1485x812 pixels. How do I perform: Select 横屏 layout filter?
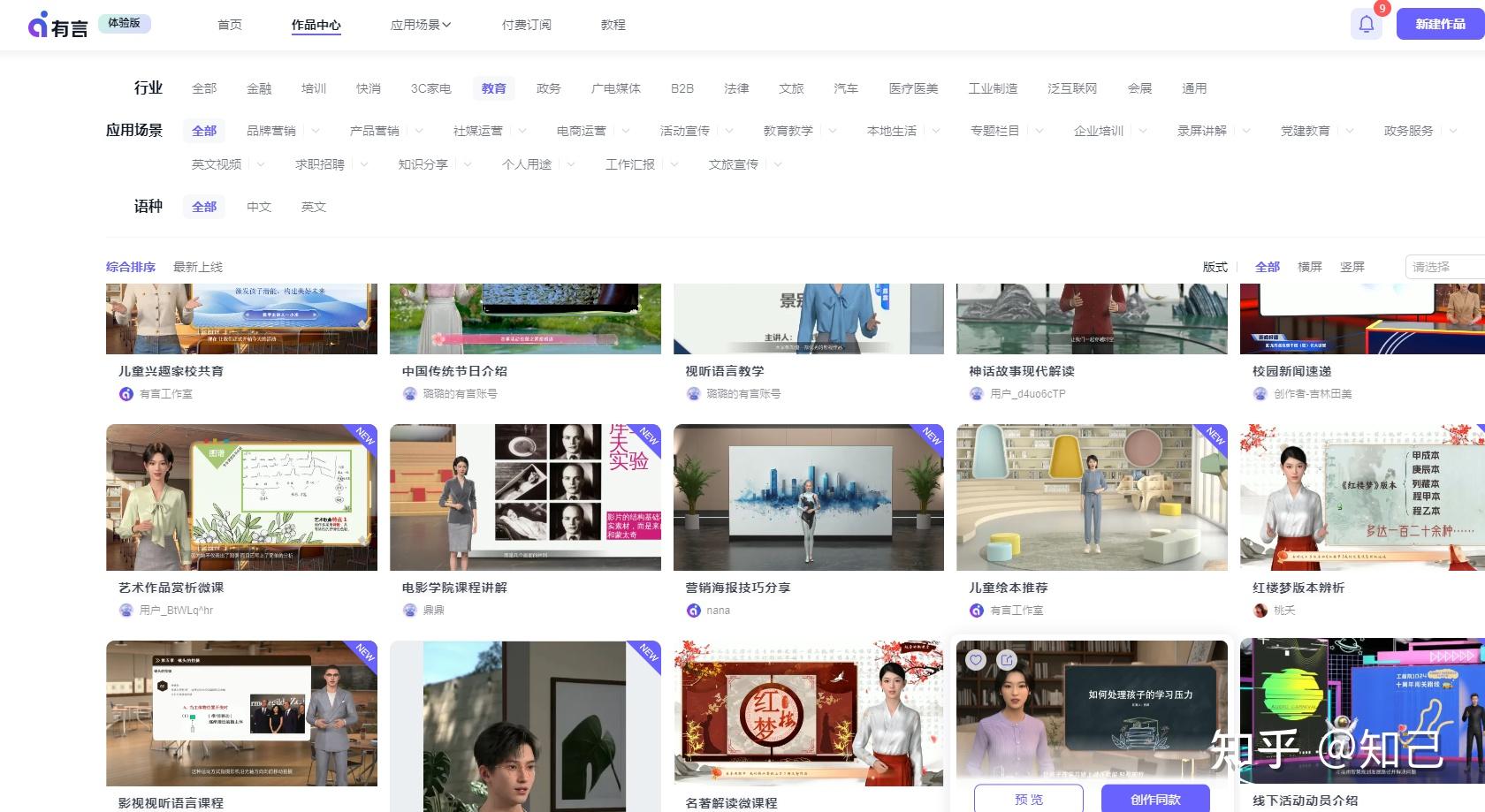(x=1309, y=266)
